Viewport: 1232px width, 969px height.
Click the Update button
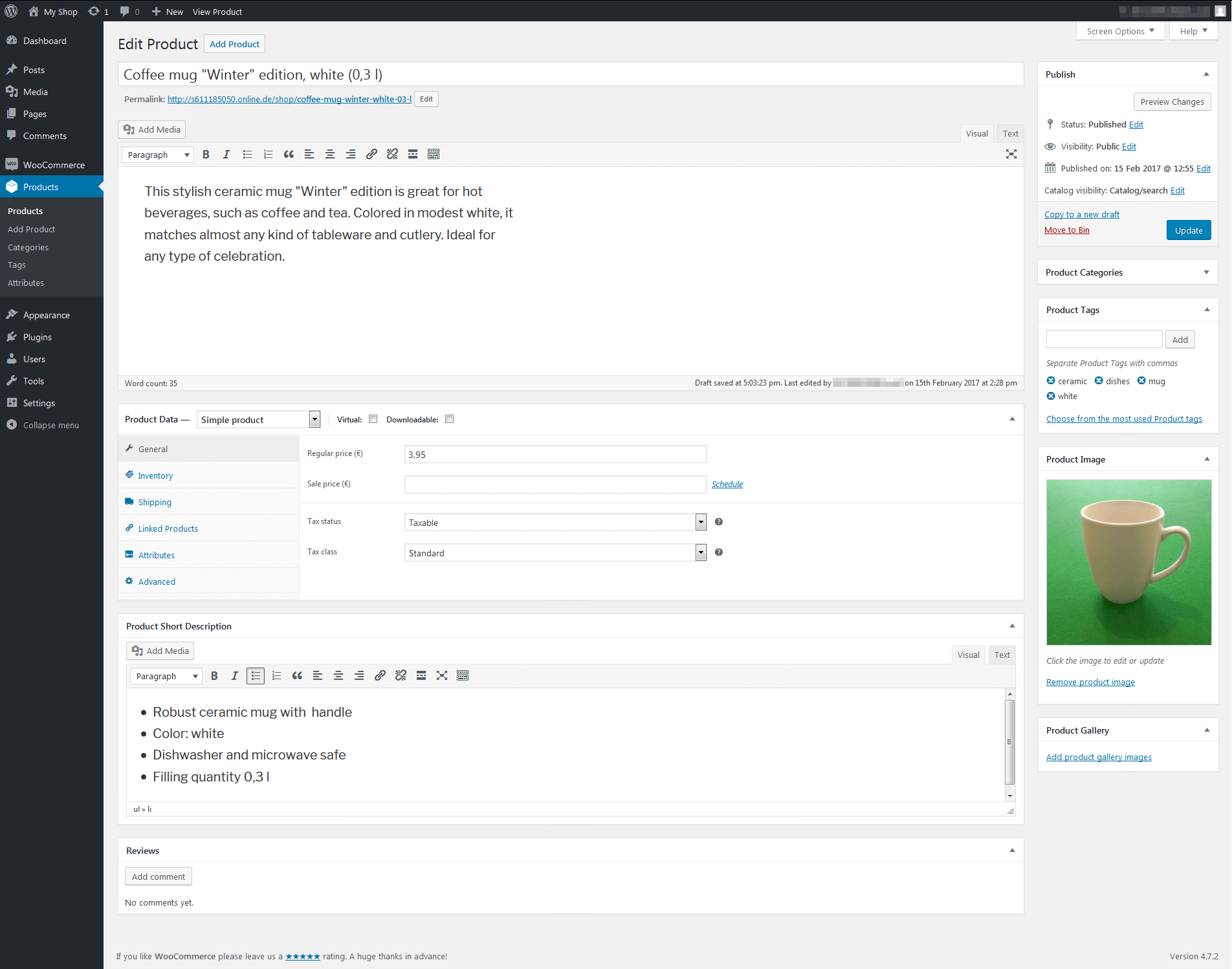coord(1189,230)
